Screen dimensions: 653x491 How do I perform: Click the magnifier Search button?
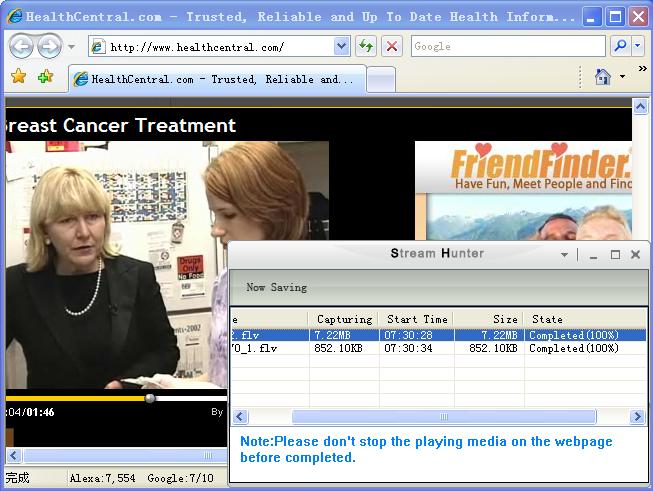click(x=621, y=46)
